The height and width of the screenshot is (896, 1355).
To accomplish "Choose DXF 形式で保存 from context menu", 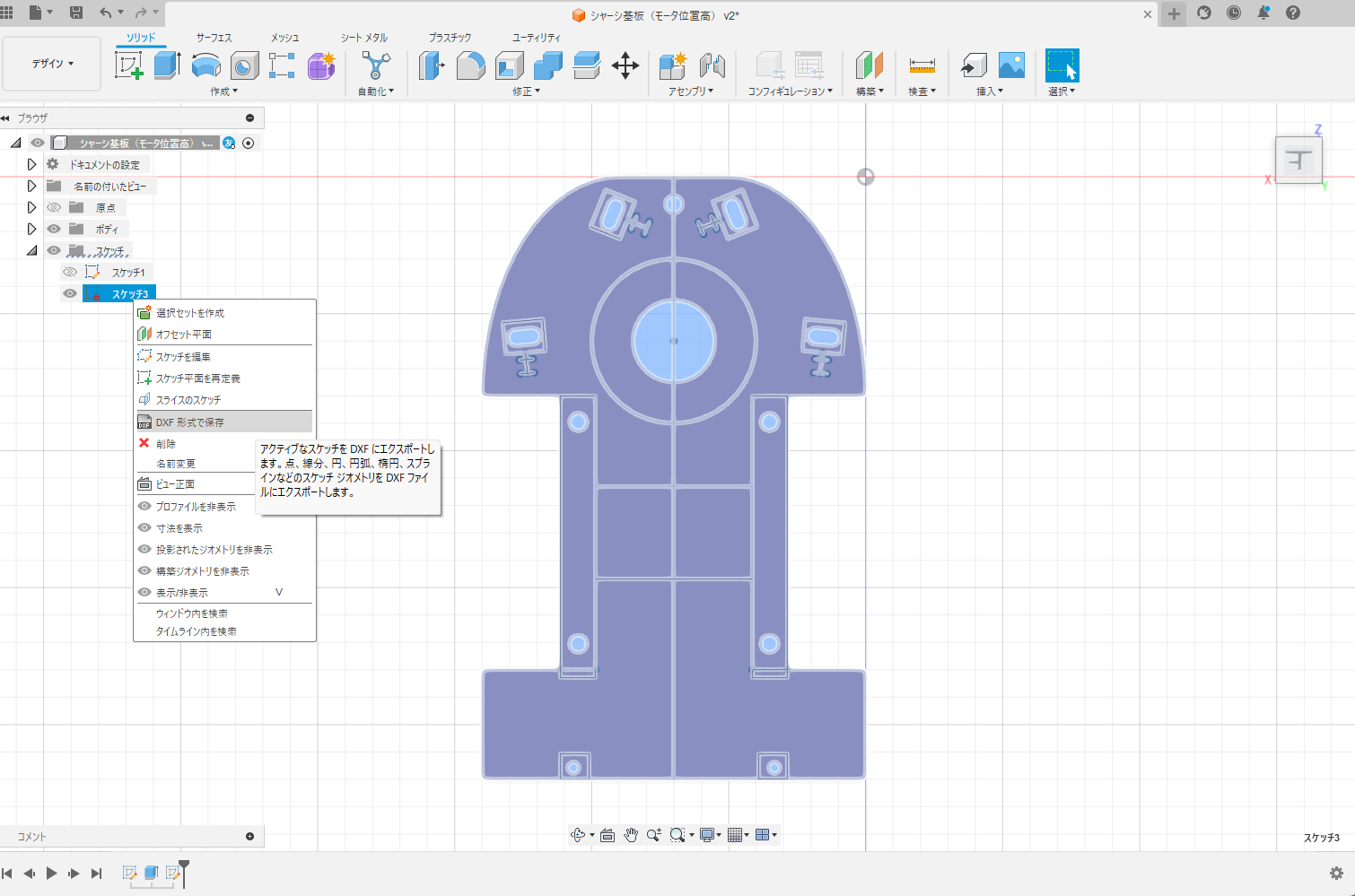I will 190,422.
